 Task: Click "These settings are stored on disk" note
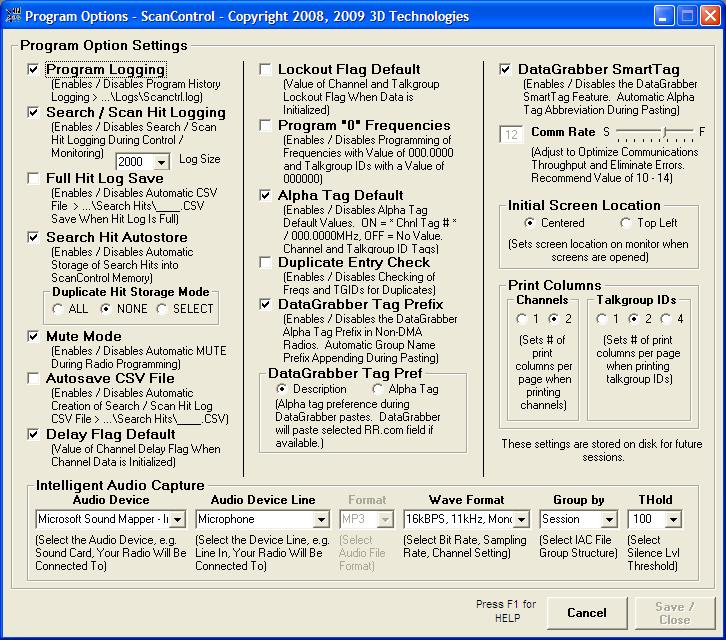(x=602, y=451)
